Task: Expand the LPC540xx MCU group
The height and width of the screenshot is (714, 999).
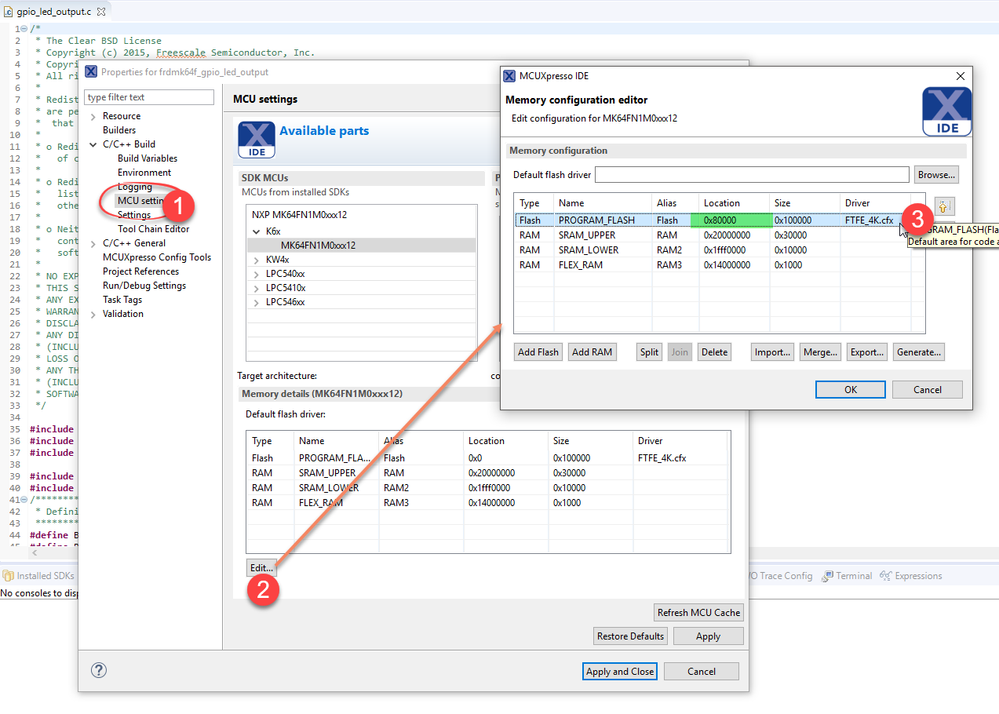Action: pyautogui.click(x=256, y=274)
